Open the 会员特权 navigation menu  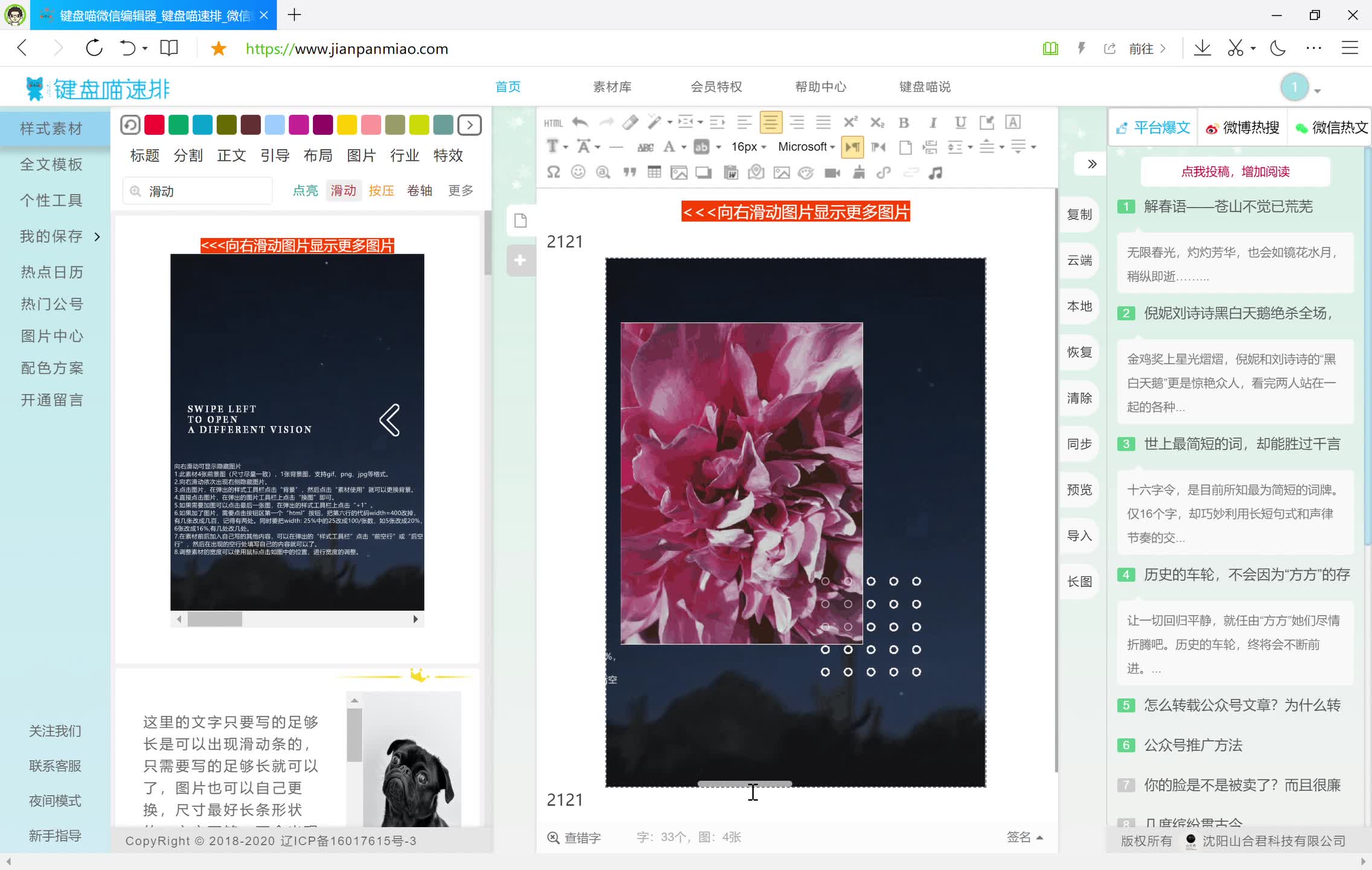[x=716, y=86]
